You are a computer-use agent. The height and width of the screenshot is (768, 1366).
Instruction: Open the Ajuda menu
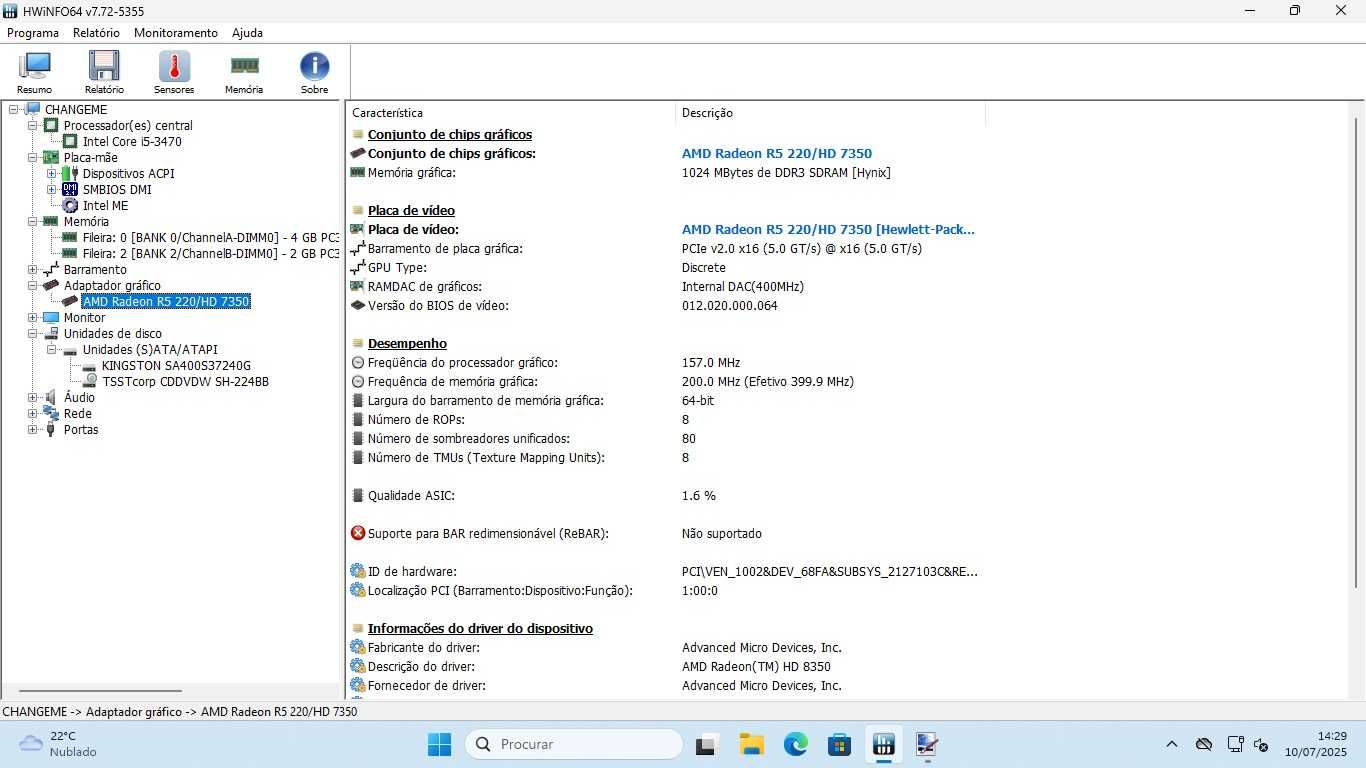[247, 33]
